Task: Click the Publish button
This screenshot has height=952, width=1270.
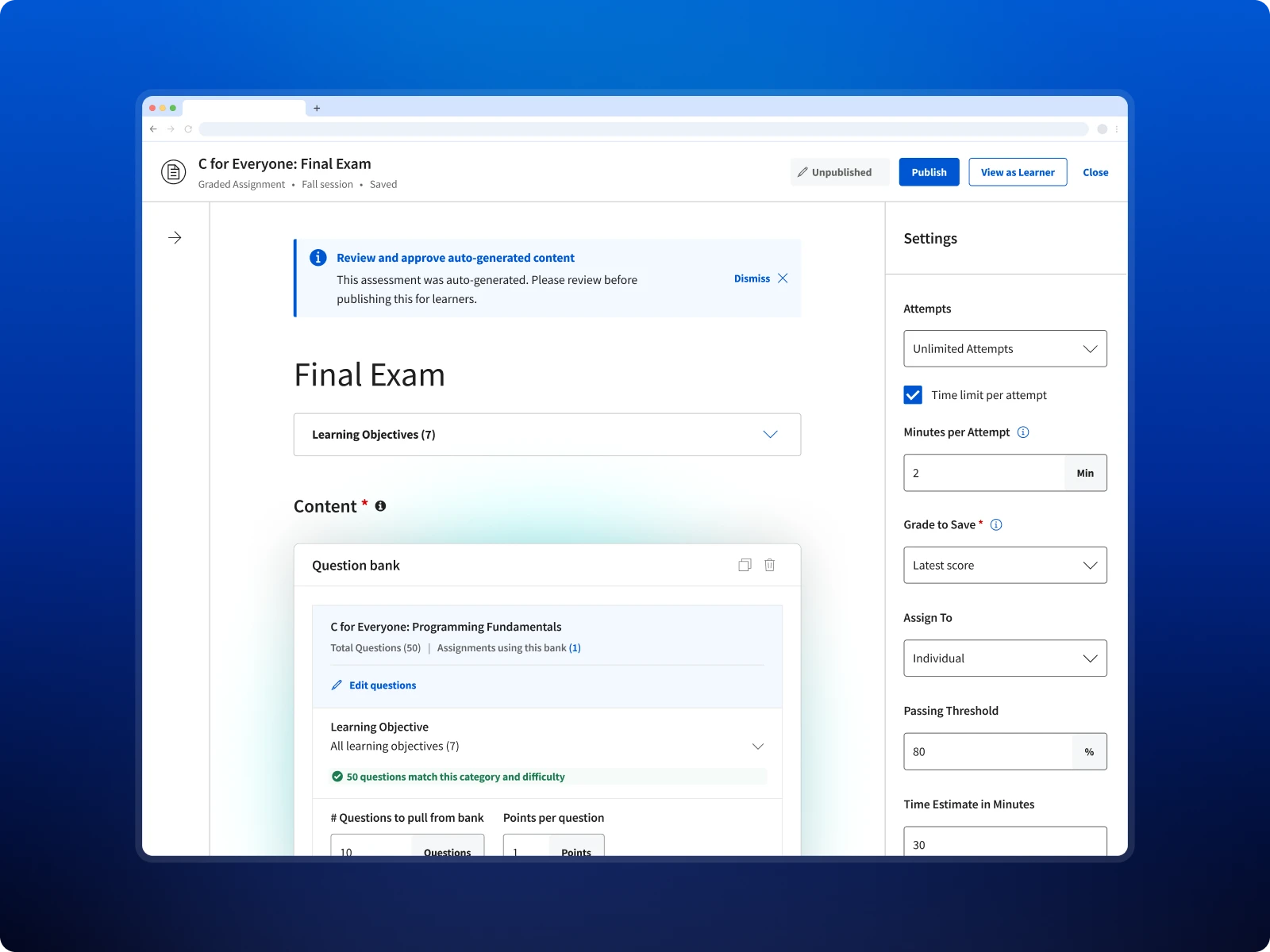Action: (929, 172)
